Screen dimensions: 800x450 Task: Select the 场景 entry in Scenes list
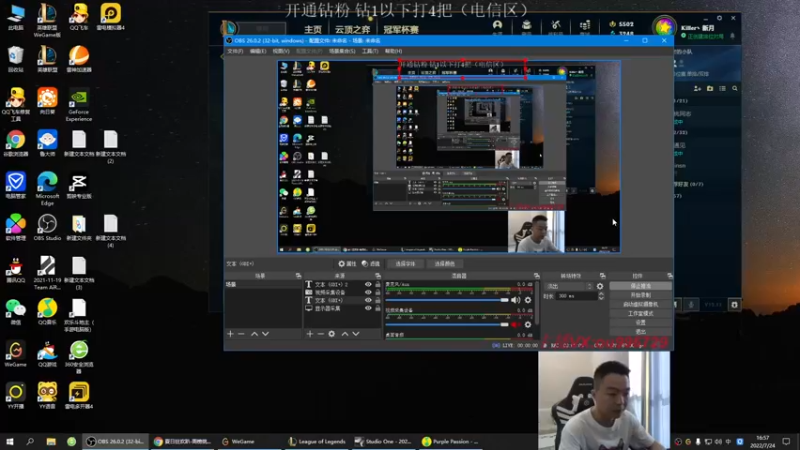(263, 284)
